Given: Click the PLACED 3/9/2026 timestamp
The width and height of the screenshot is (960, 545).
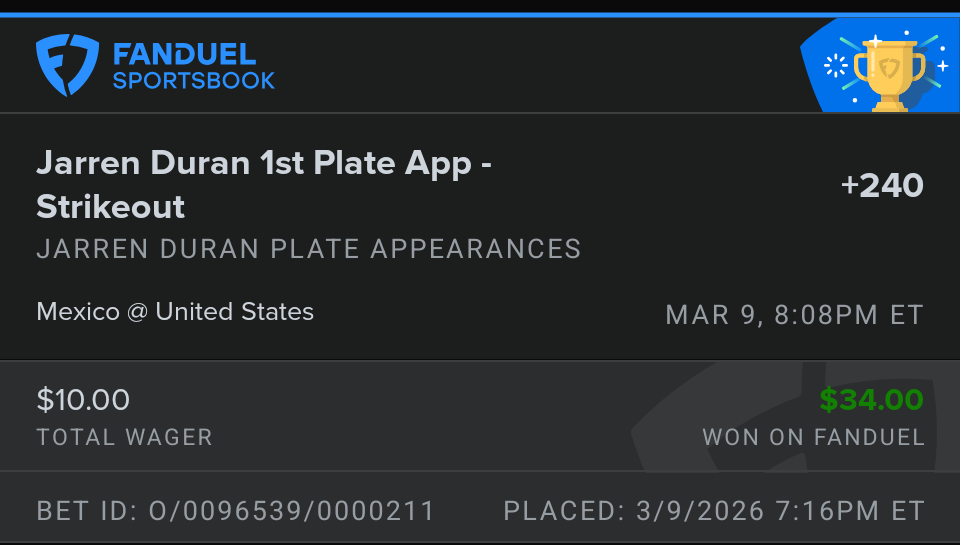Looking at the screenshot, I should (x=714, y=511).
